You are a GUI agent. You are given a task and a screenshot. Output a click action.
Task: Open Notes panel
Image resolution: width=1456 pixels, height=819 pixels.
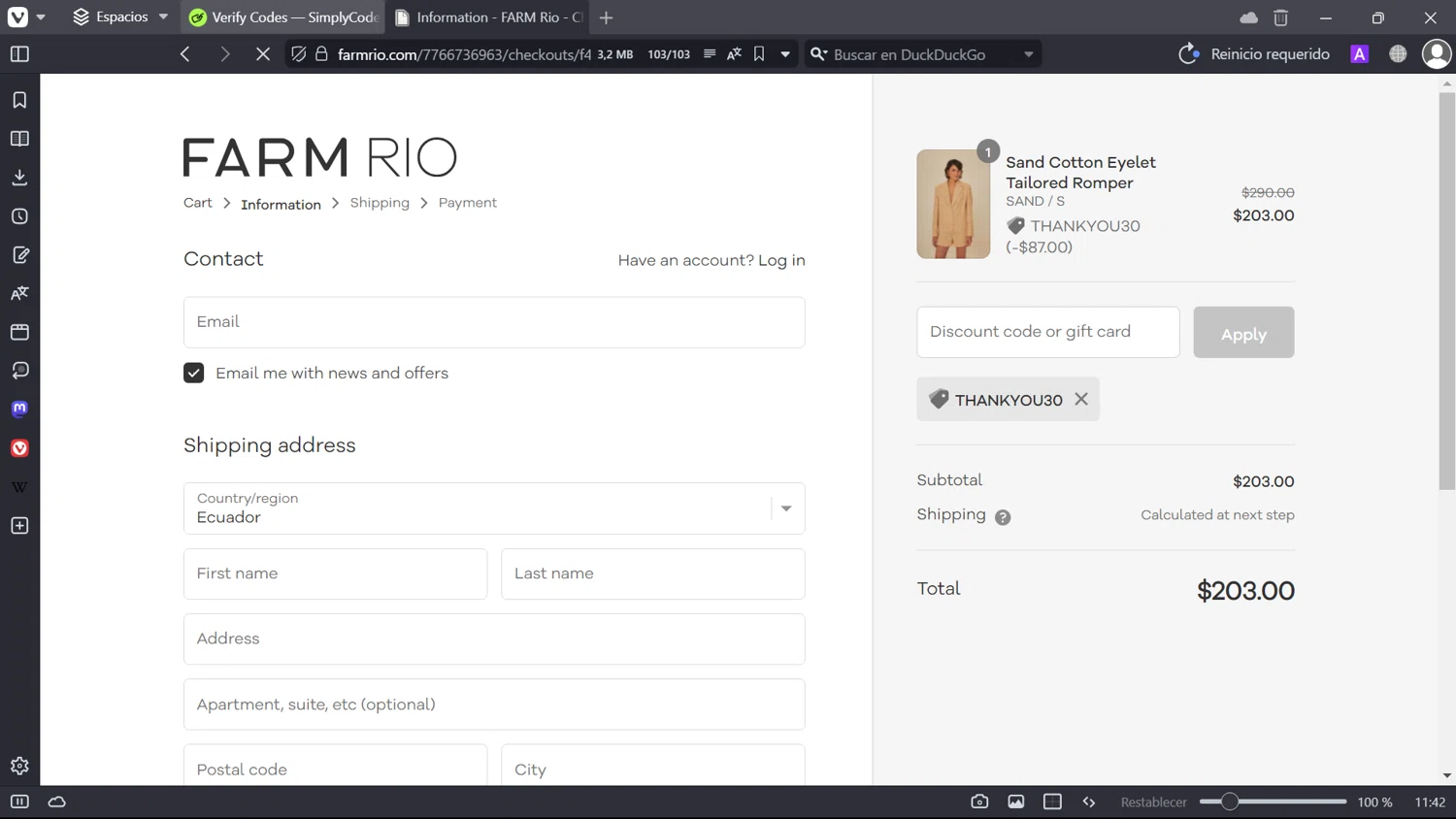tap(19, 255)
